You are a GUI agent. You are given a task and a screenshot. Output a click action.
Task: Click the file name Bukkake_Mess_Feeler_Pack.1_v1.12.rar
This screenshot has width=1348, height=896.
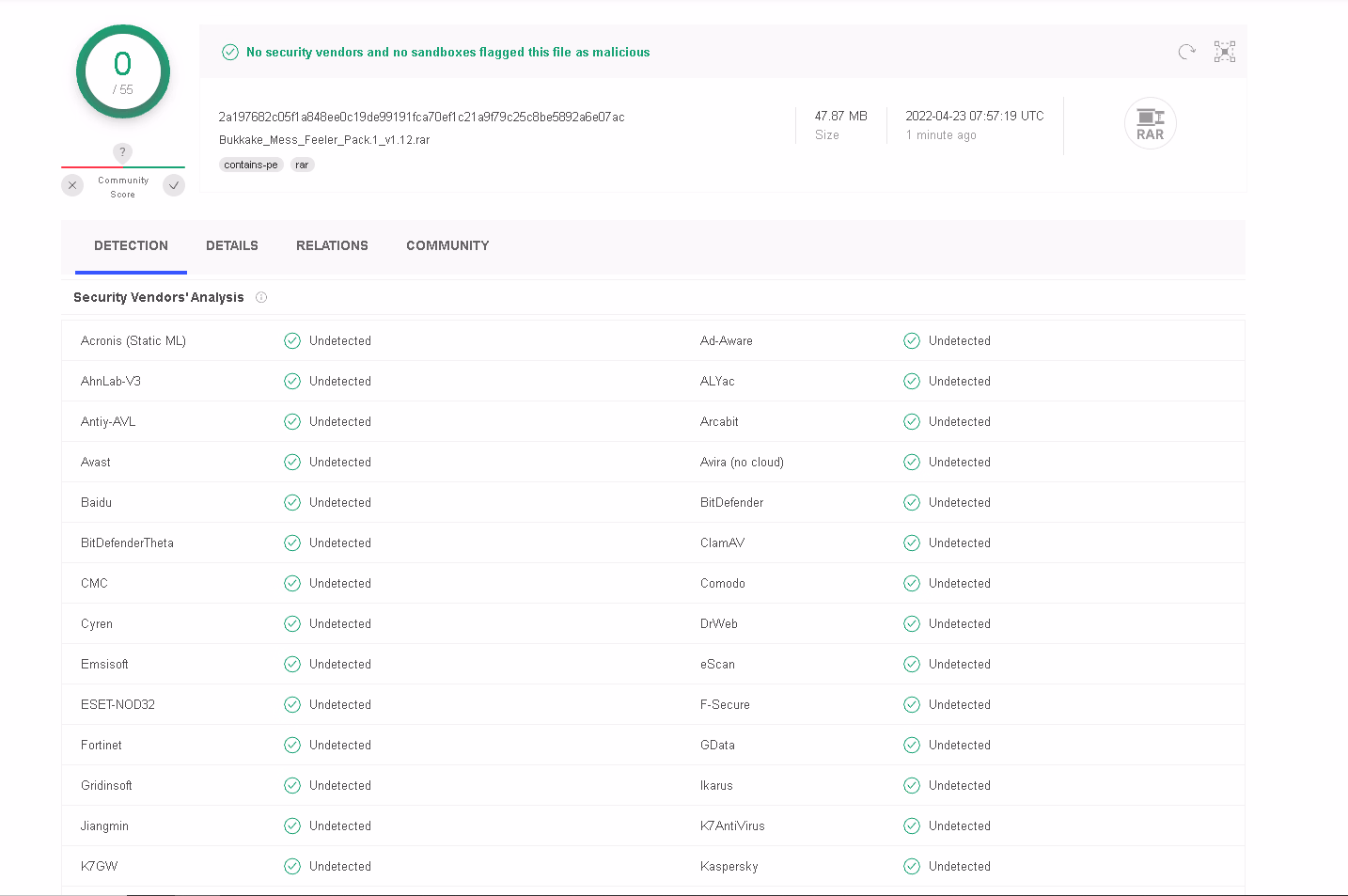pyautogui.click(x=324, y=140)
